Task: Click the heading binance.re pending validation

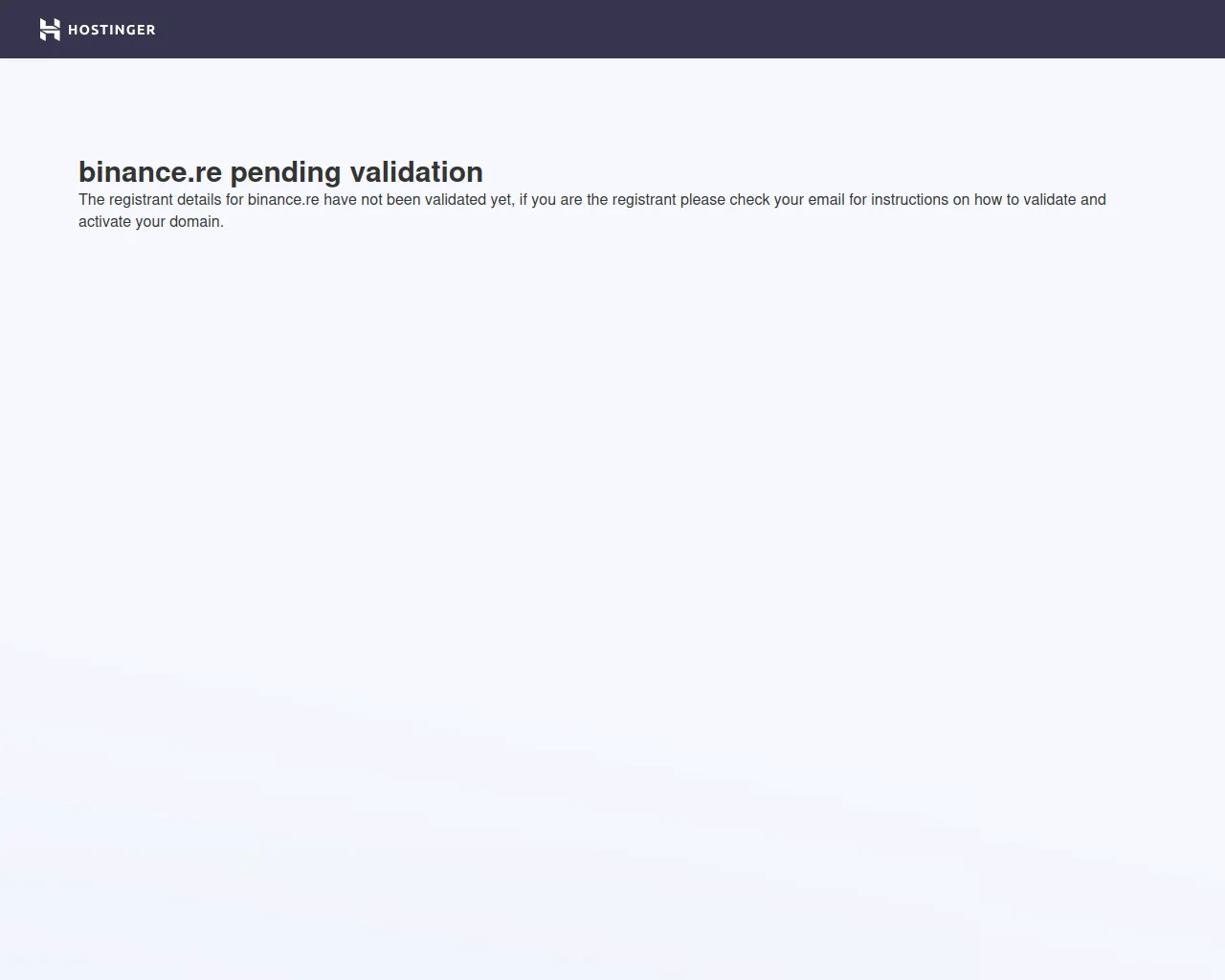Action: [x=280, y=172]
